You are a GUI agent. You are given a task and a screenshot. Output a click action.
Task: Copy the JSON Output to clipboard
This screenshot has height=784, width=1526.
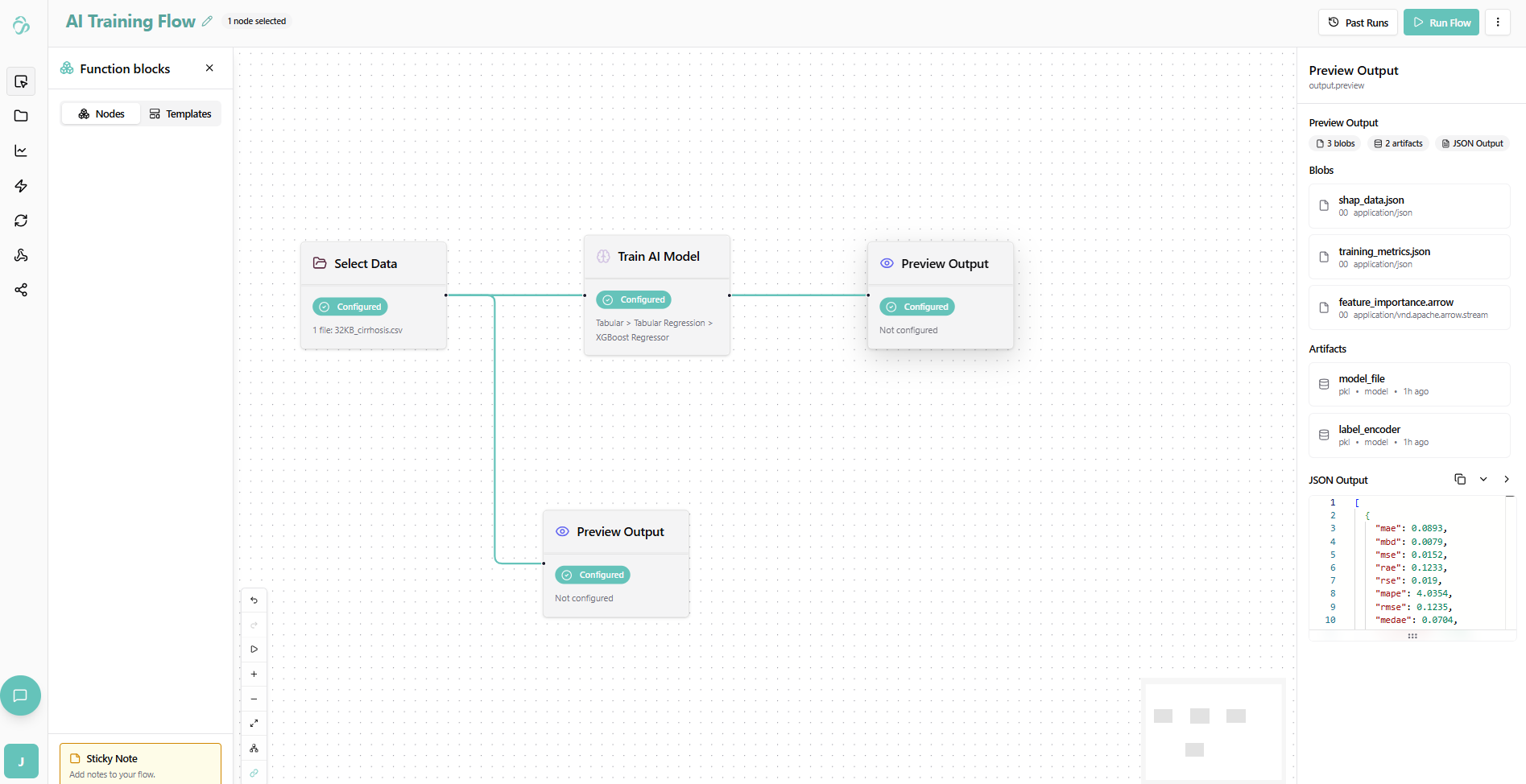[x=1460, y=479]
